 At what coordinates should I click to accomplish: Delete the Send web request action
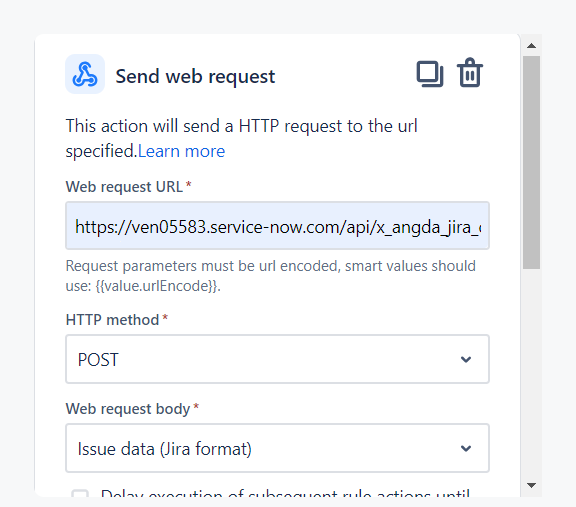tap(470, 73)
